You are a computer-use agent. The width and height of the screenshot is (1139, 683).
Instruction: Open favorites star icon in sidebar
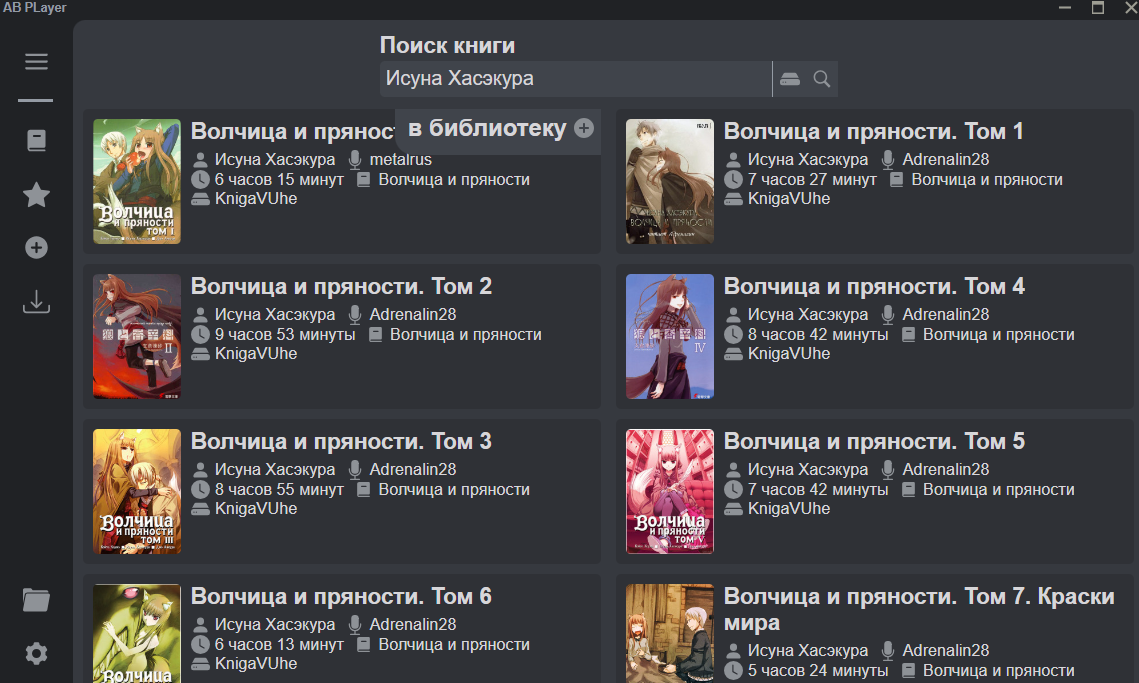[36, 195]
